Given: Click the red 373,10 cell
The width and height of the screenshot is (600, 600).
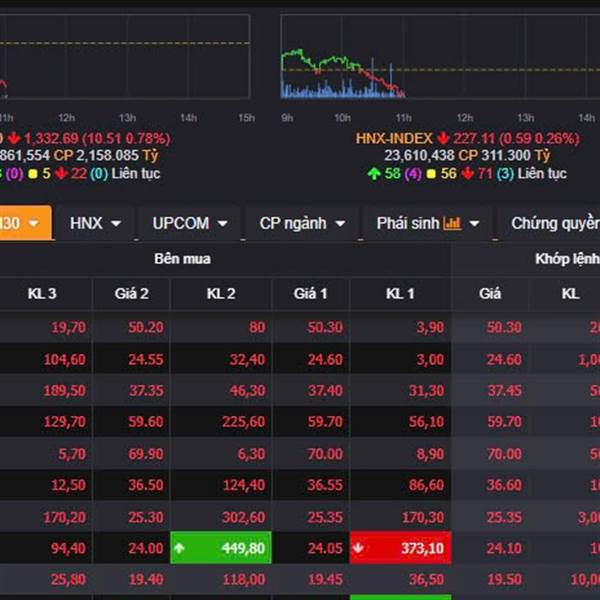Looking at the screenshot, I should point(400,548).
